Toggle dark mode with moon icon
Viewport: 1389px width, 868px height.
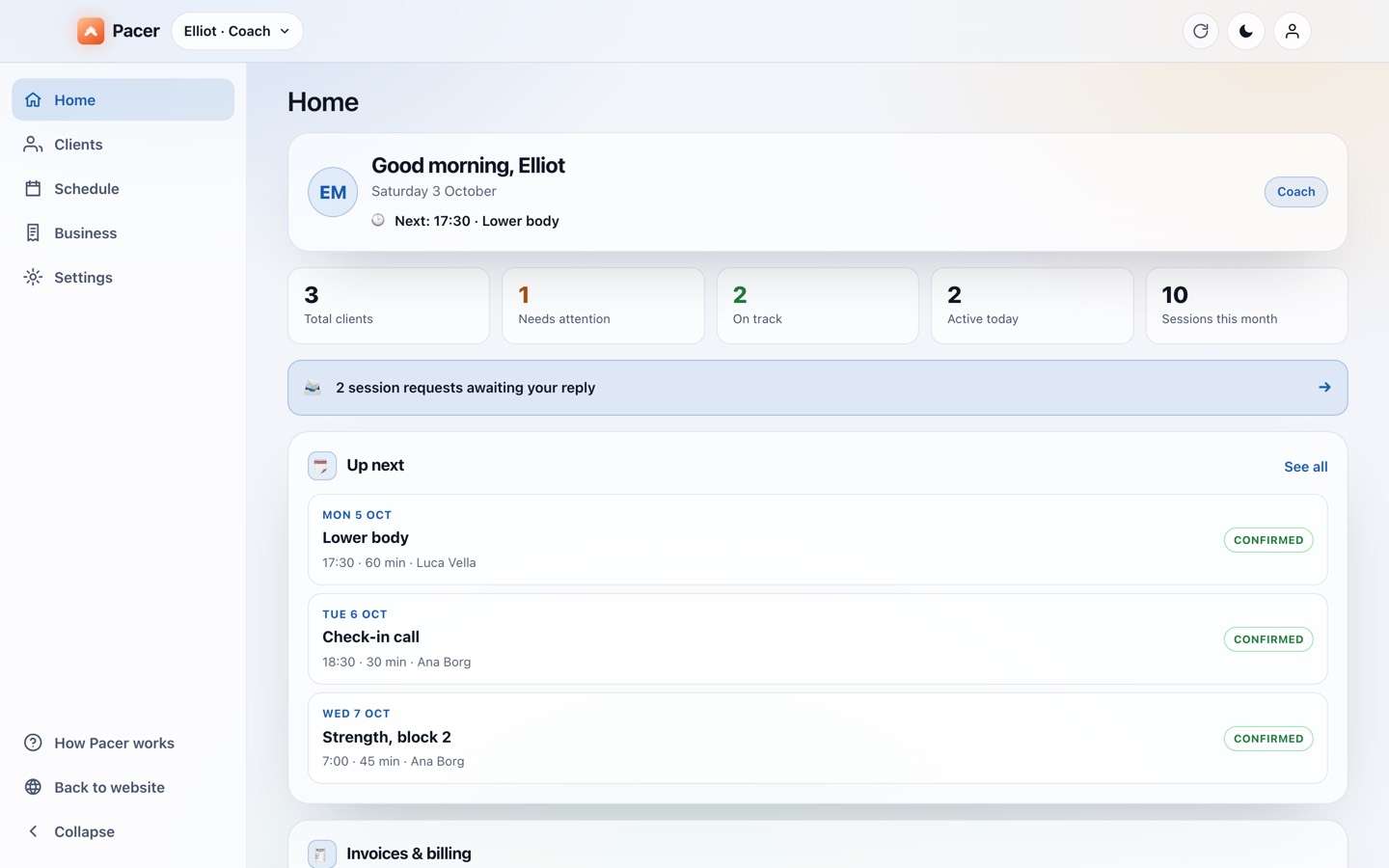1246,31
